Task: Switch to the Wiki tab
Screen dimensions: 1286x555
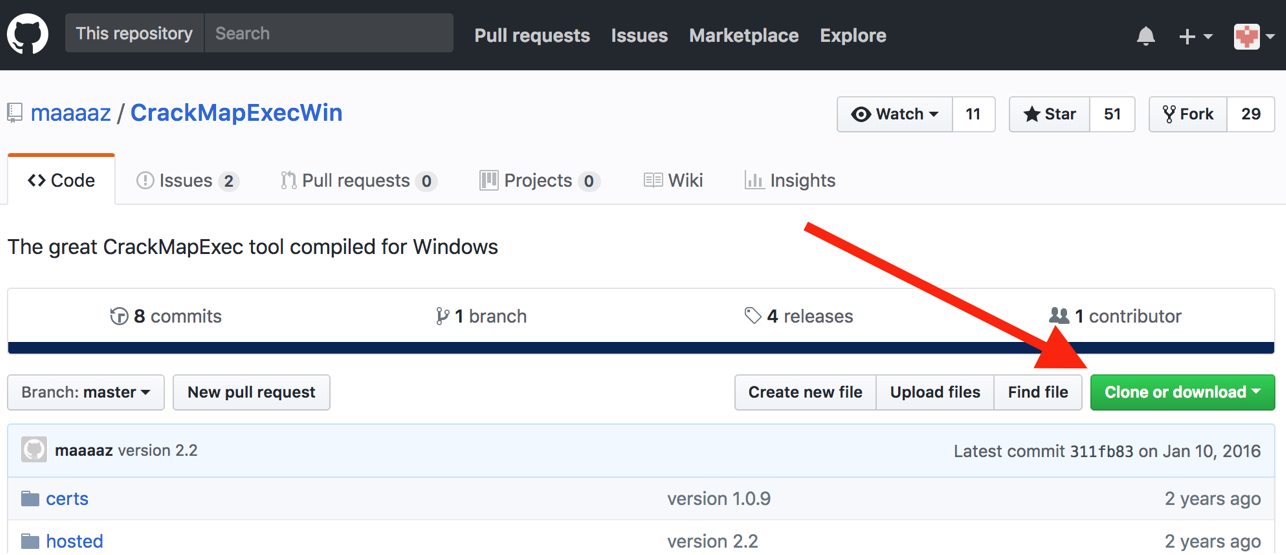Action: (673, 180)
